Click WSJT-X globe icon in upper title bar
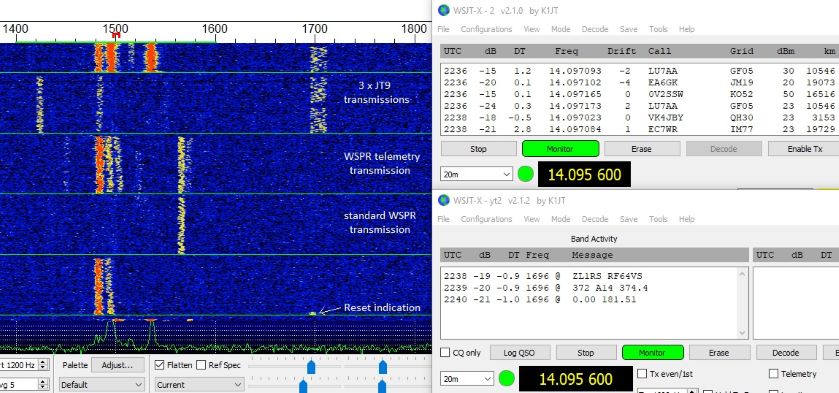The image size is (839, 393). pos(444,10)
